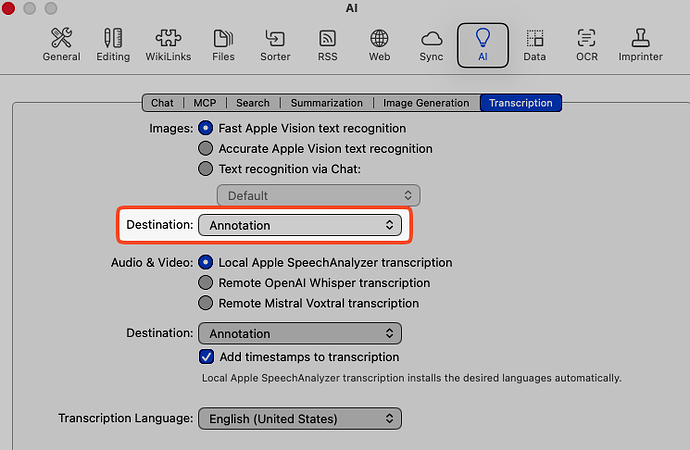Open the Images Destination dropdown
This screenshot has height=450, width=690.
pos(300,225)
